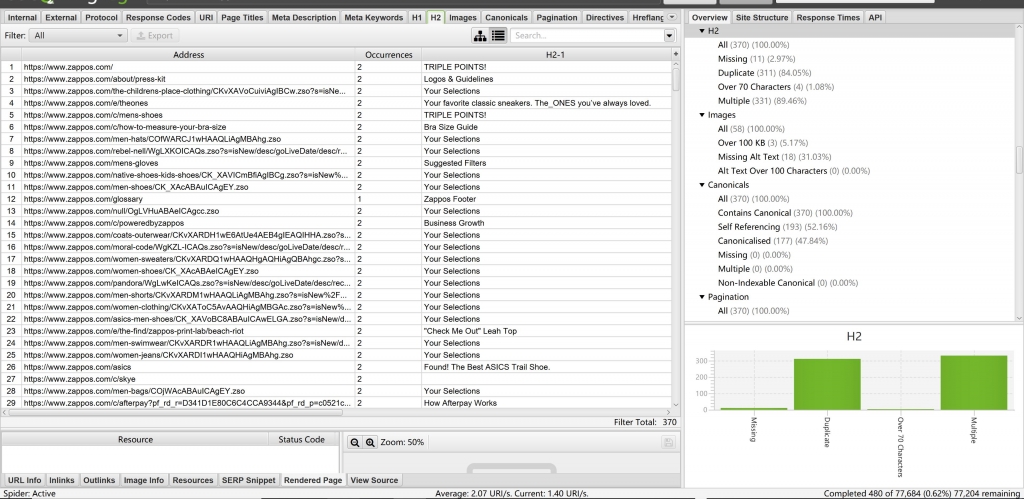Viewport: 1024px width, 499px height.
Task: Switch to the tree view icon
Action: pyautogui.click(x=480, y=35)
